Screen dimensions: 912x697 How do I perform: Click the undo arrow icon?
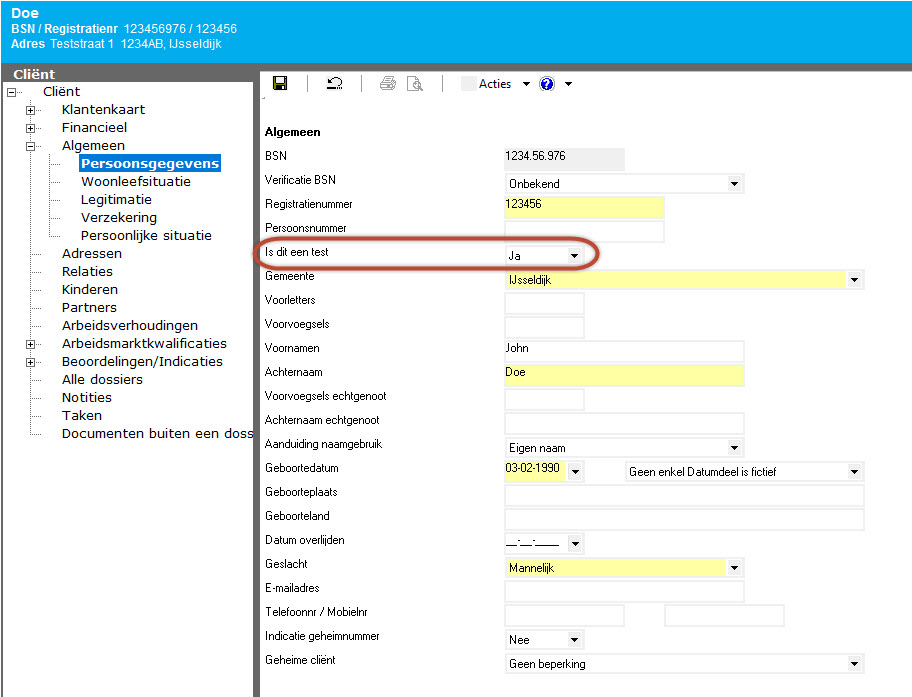pos(335,84)
